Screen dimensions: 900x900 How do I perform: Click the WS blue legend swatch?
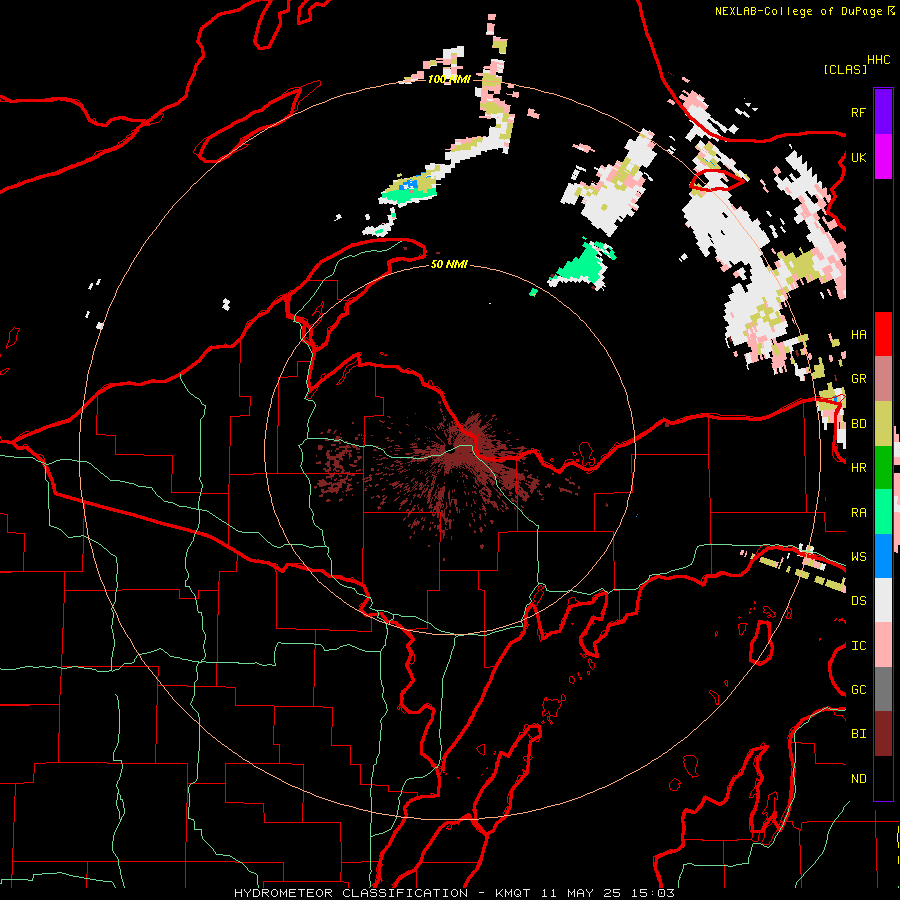point(883,556)
